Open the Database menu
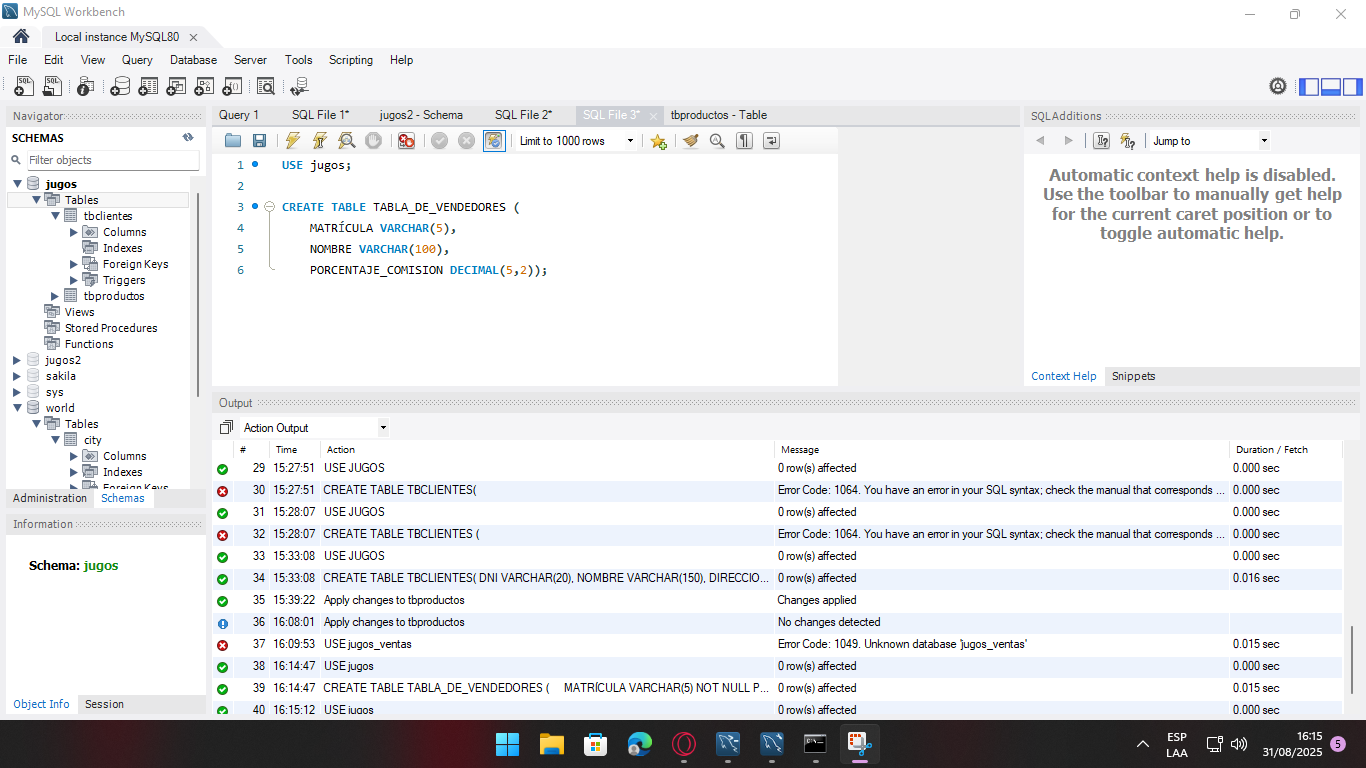 pos(193,60)
